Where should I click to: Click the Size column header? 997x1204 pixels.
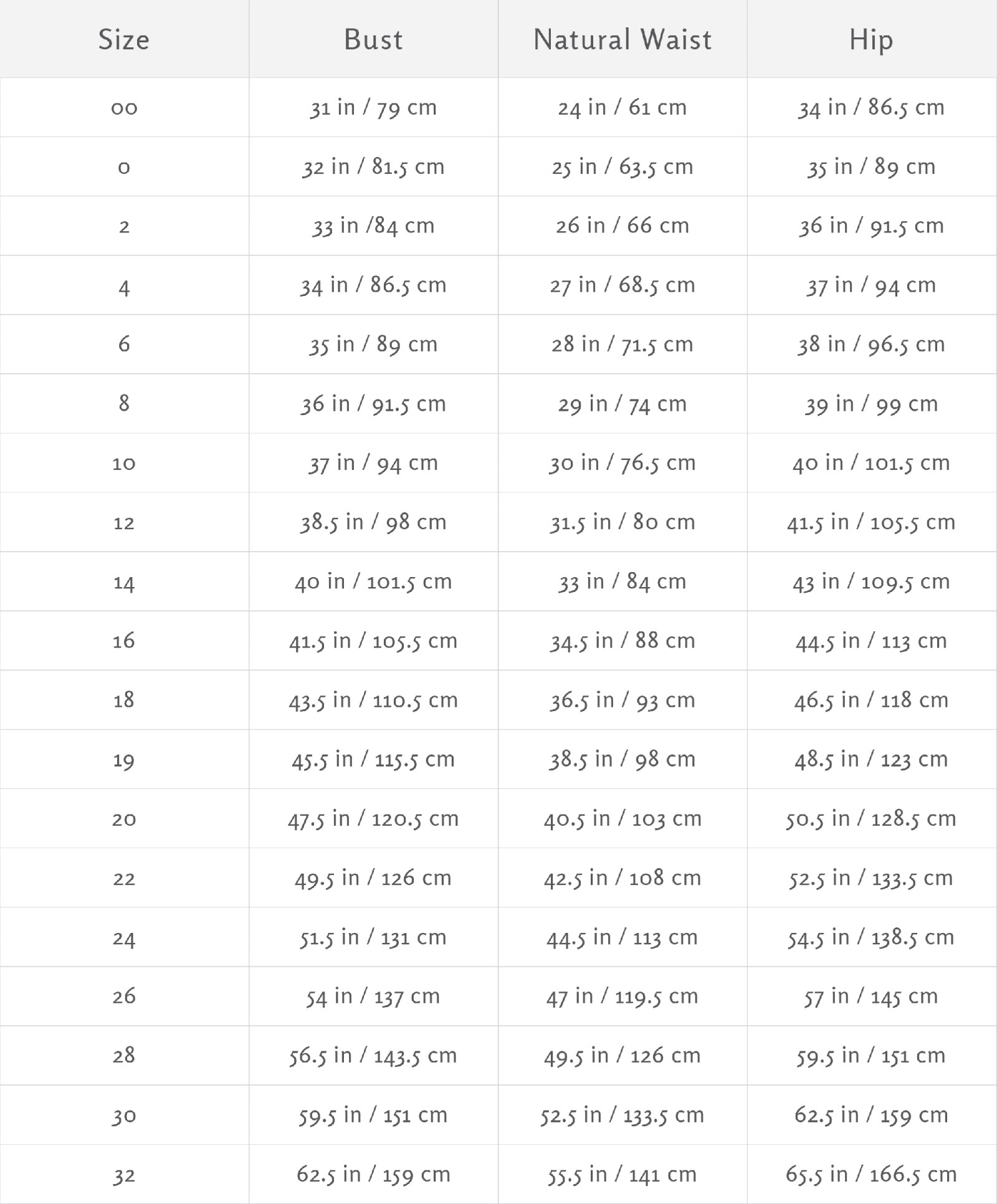point(124,39)
